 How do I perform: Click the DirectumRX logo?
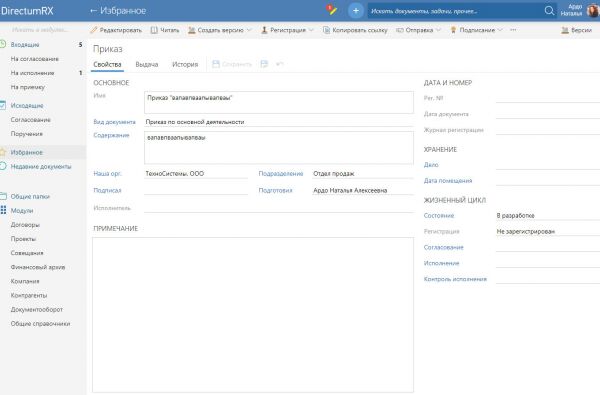27,11
